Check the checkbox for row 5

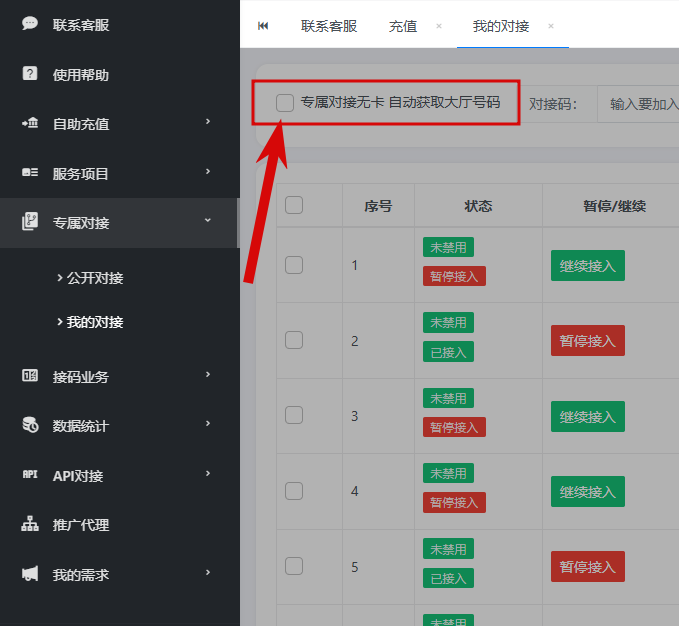point(294,566)
